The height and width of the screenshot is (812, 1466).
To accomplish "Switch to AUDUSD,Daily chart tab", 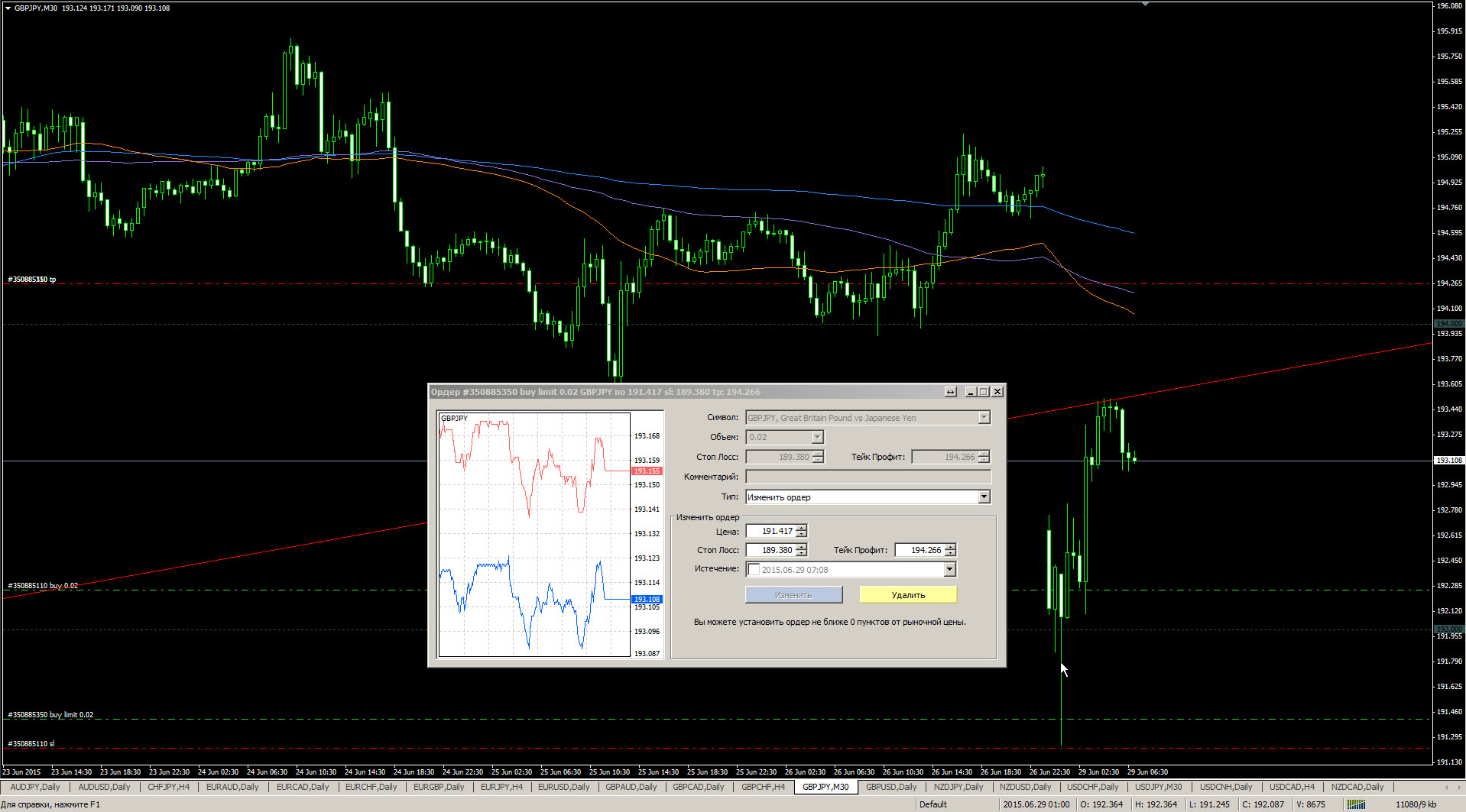I will (104, 787).
